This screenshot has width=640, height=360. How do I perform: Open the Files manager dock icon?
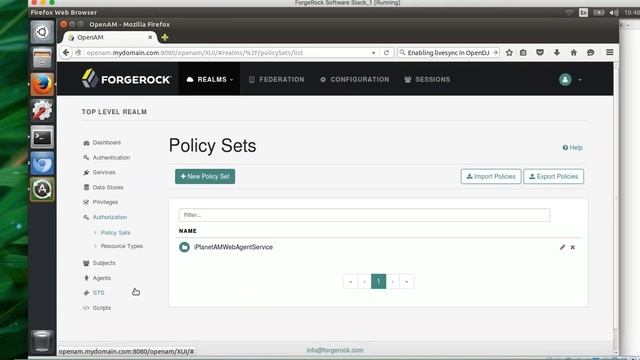point(42,58)
